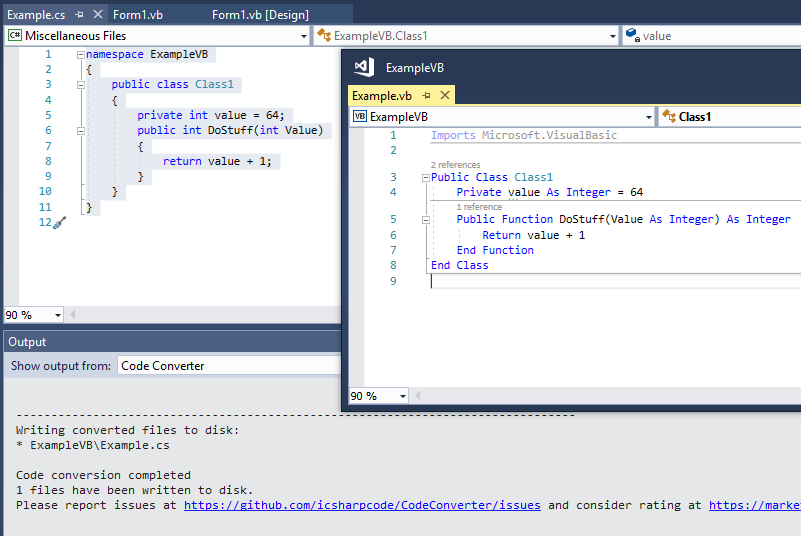Open the Form1.vb [Design] tab
This screenshot has height=536, width=801.
click(x=260, y=15)
